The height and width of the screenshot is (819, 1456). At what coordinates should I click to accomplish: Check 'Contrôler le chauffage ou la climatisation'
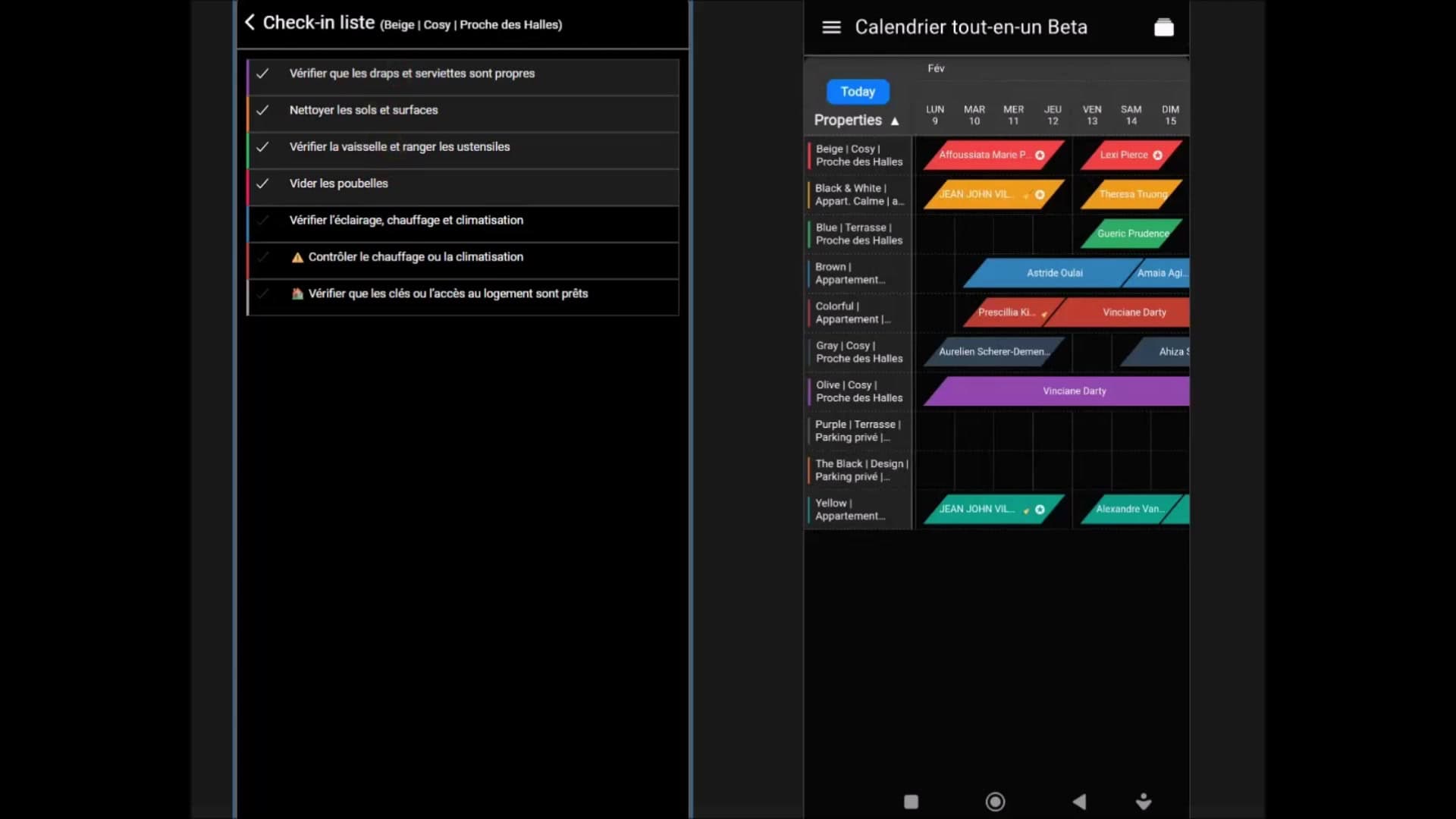[262, 257]
